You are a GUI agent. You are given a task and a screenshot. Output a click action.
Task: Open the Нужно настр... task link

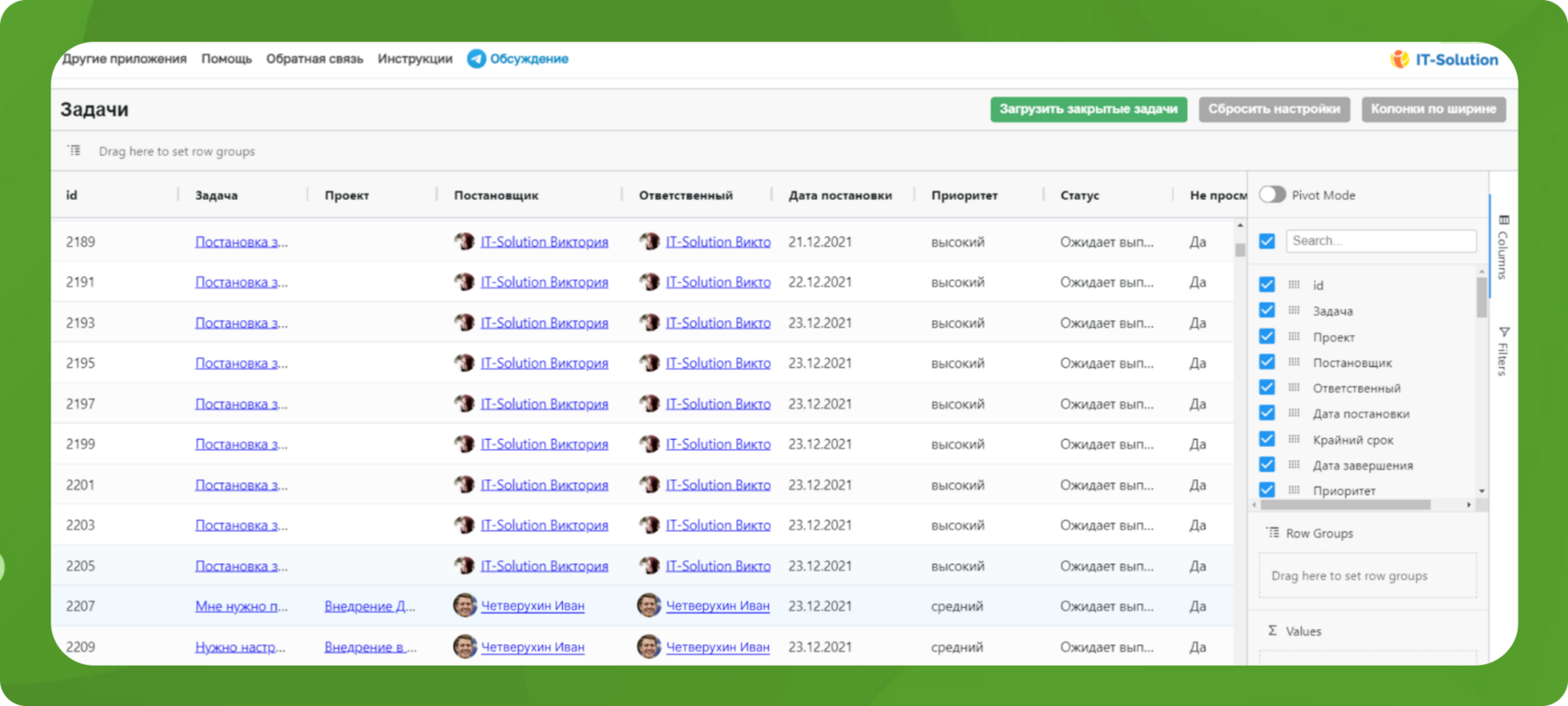click(240, 647)
